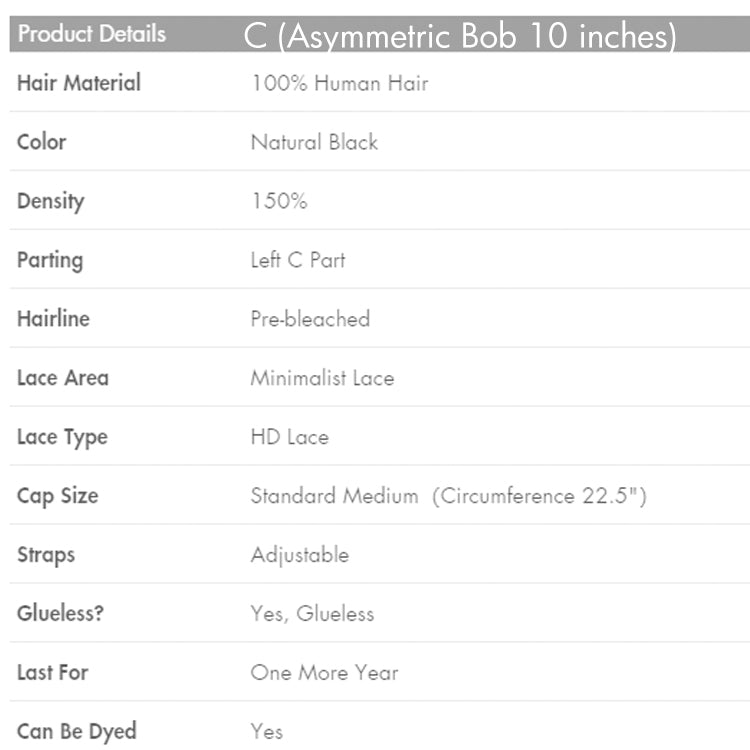Select the 150% density value
The width and height of the screenshot is (750, 750).
click(279, 201)
